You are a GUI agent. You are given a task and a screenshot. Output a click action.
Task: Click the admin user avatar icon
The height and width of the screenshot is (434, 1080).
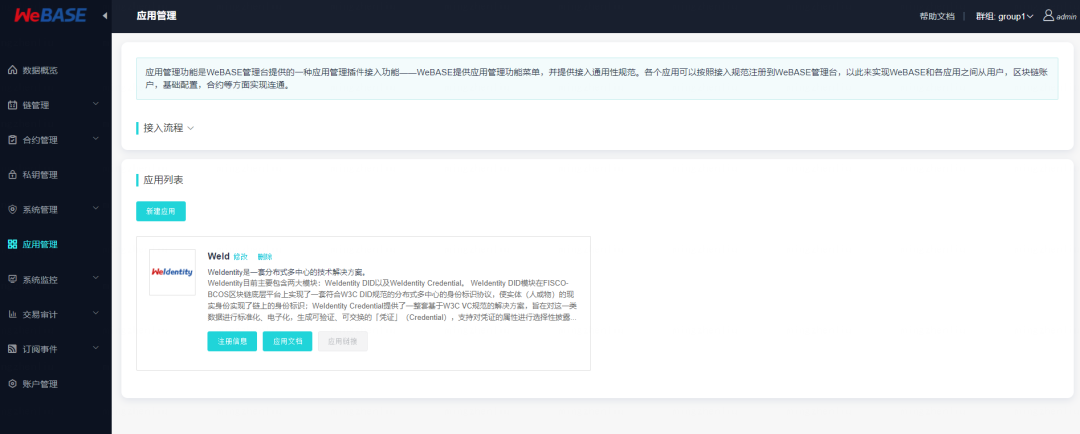point(1048,15)
